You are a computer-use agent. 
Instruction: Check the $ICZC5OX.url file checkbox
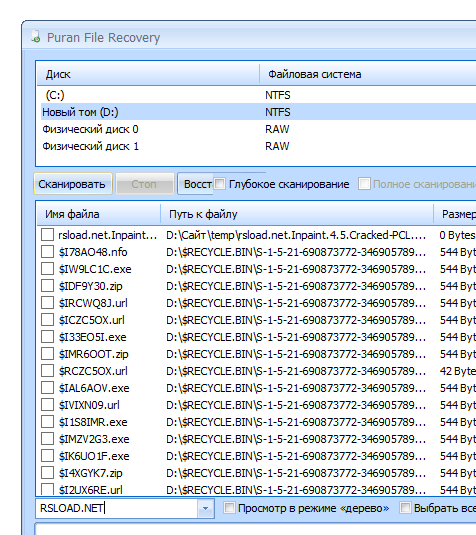47,320
